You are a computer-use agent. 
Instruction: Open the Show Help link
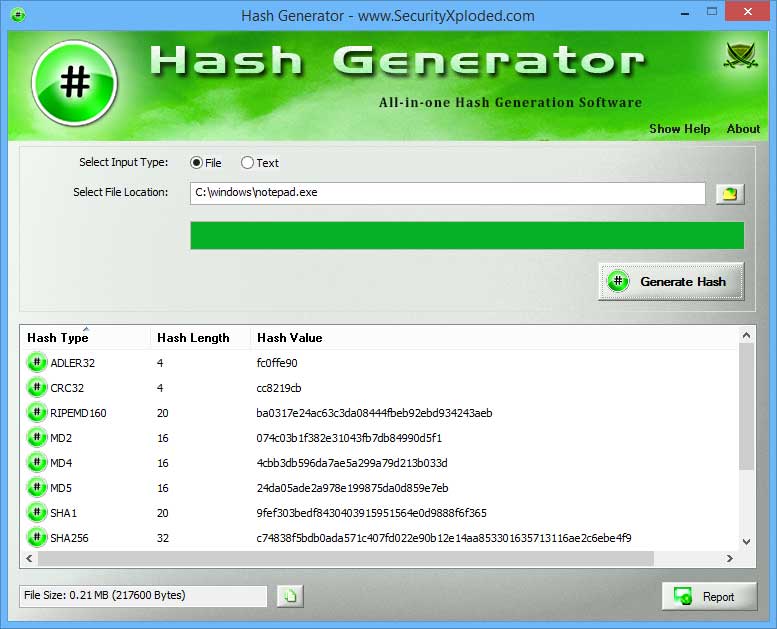click(679, 129)
